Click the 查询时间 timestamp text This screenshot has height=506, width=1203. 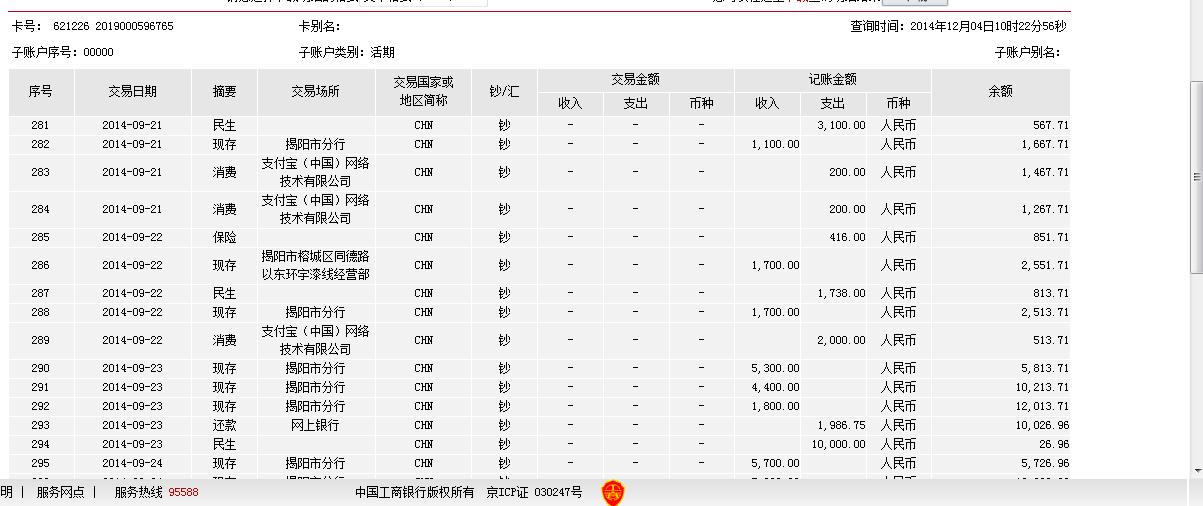pos(958,26)
